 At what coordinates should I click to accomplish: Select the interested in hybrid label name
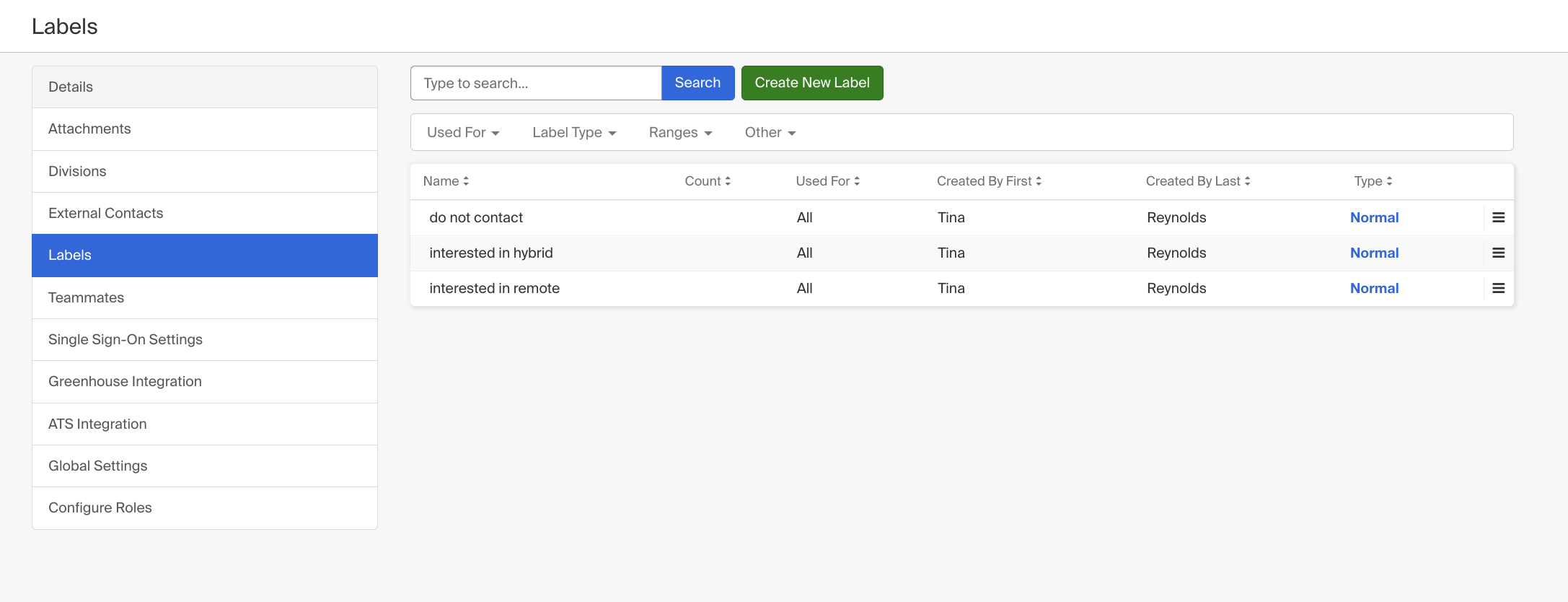(x=491, y=253)
